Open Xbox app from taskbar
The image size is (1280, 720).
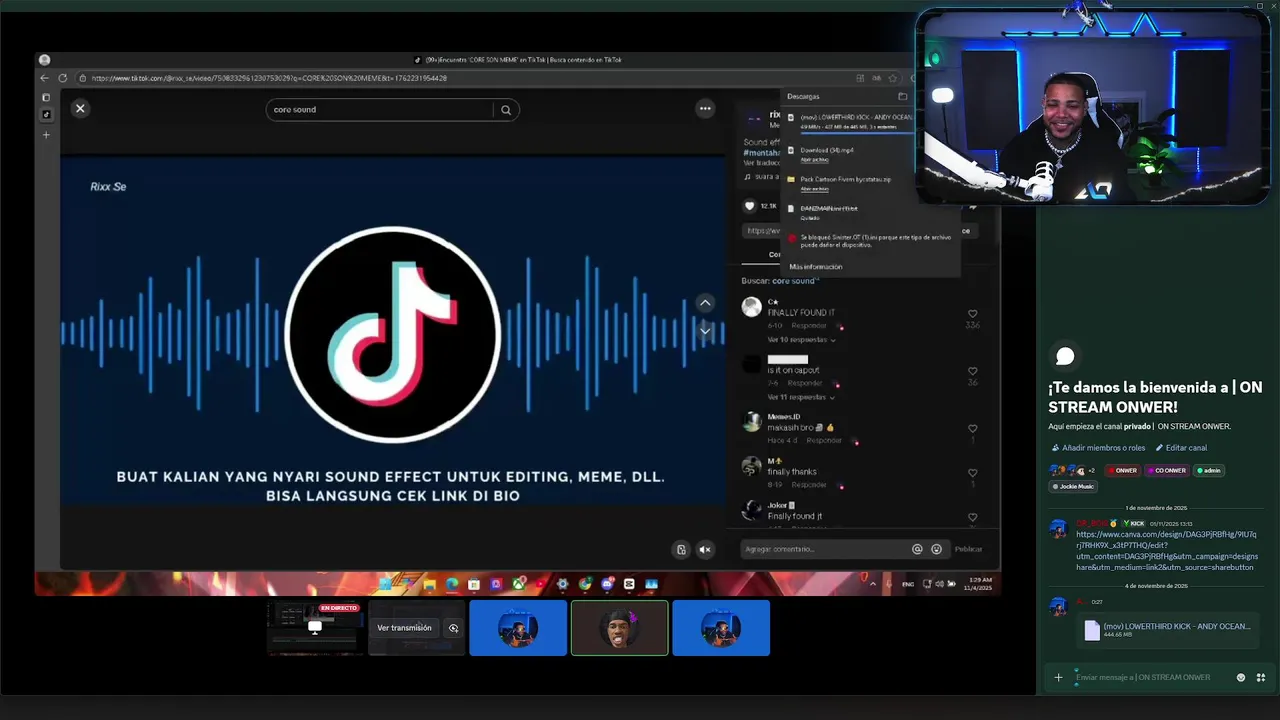point(519,584)
